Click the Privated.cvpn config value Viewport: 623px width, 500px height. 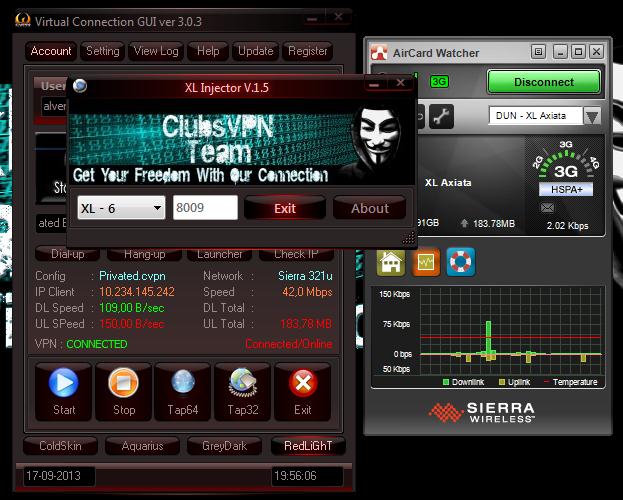click(132, 276)
